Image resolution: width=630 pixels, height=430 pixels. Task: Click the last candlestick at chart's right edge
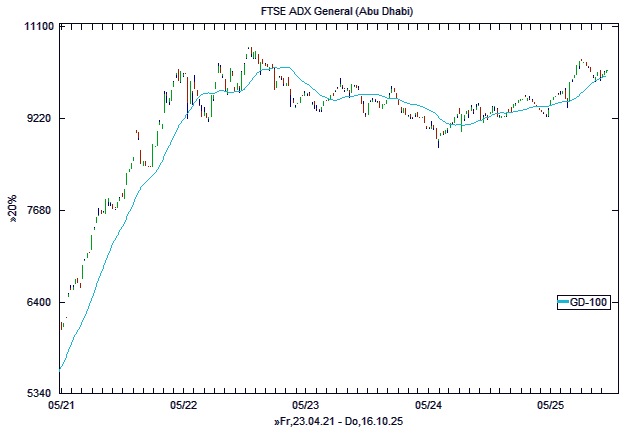tap(607, 71)
